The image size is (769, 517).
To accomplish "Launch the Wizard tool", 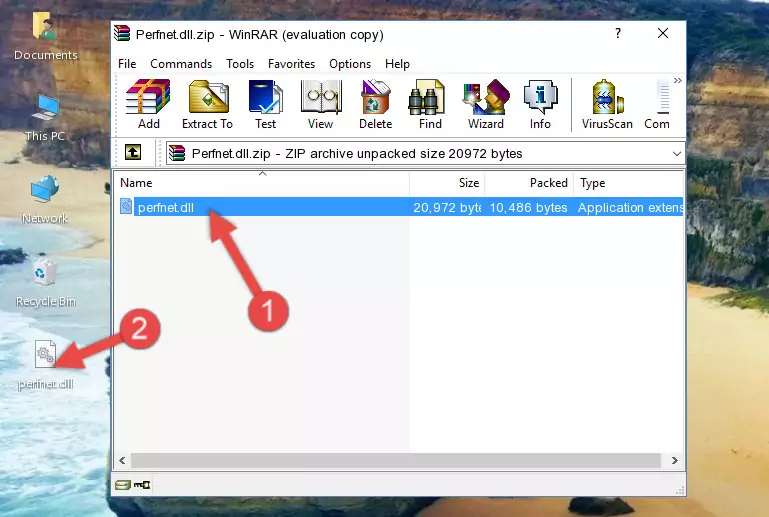I will click(x=486, y=104).
